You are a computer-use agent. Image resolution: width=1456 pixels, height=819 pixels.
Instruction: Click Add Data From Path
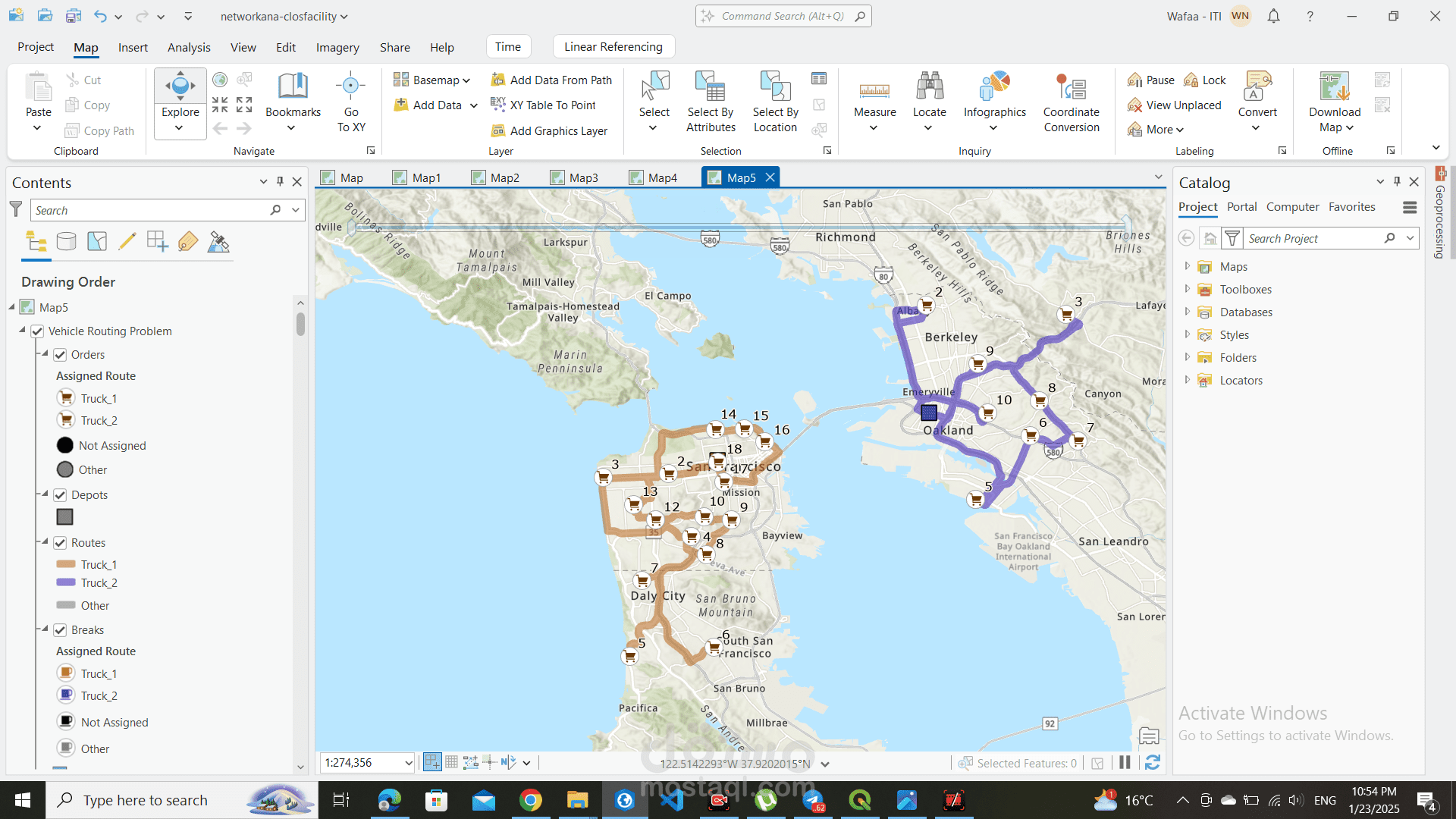551,80
